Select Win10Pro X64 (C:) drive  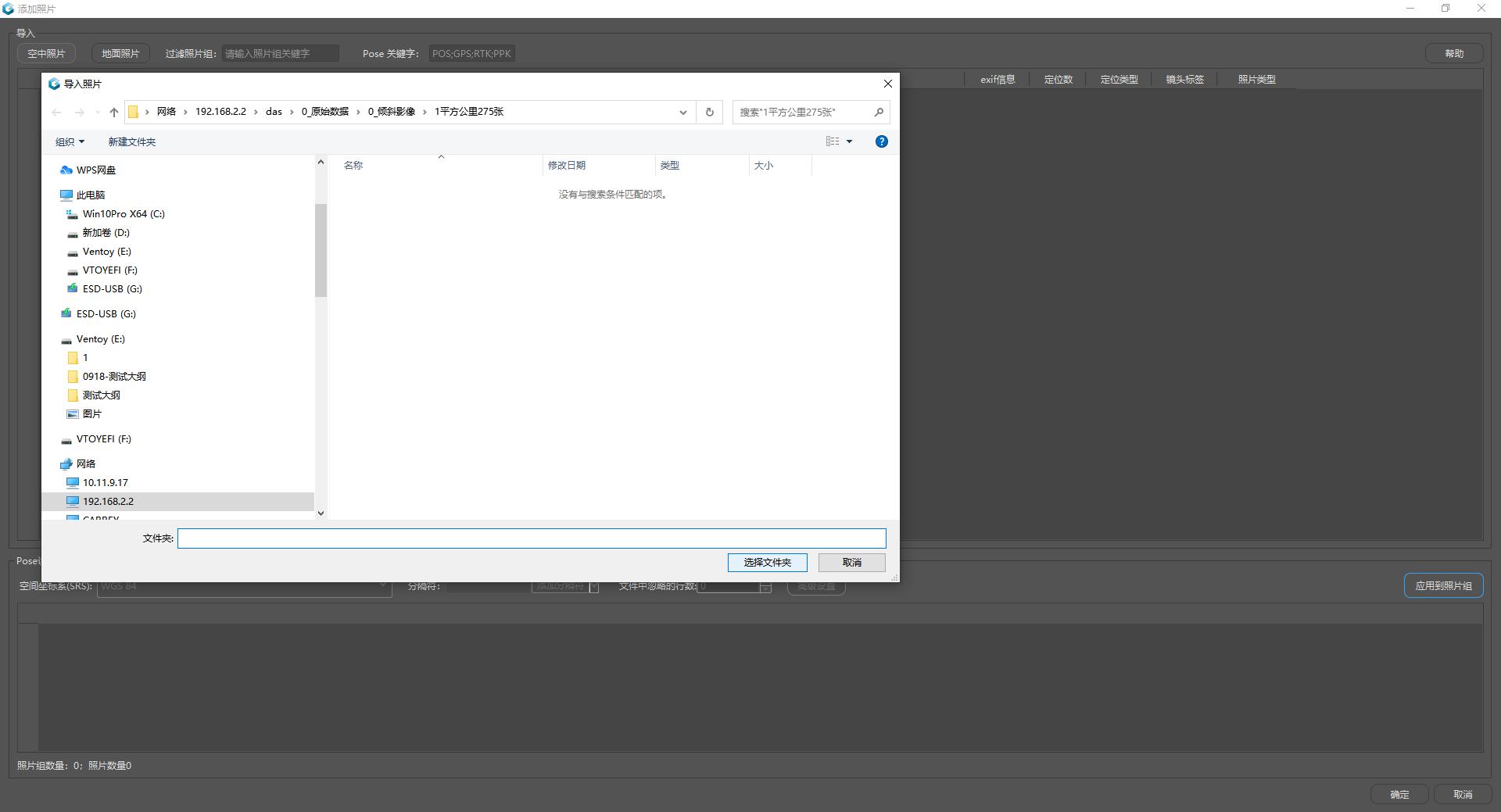pyautogui.click(x=124, y=213)
